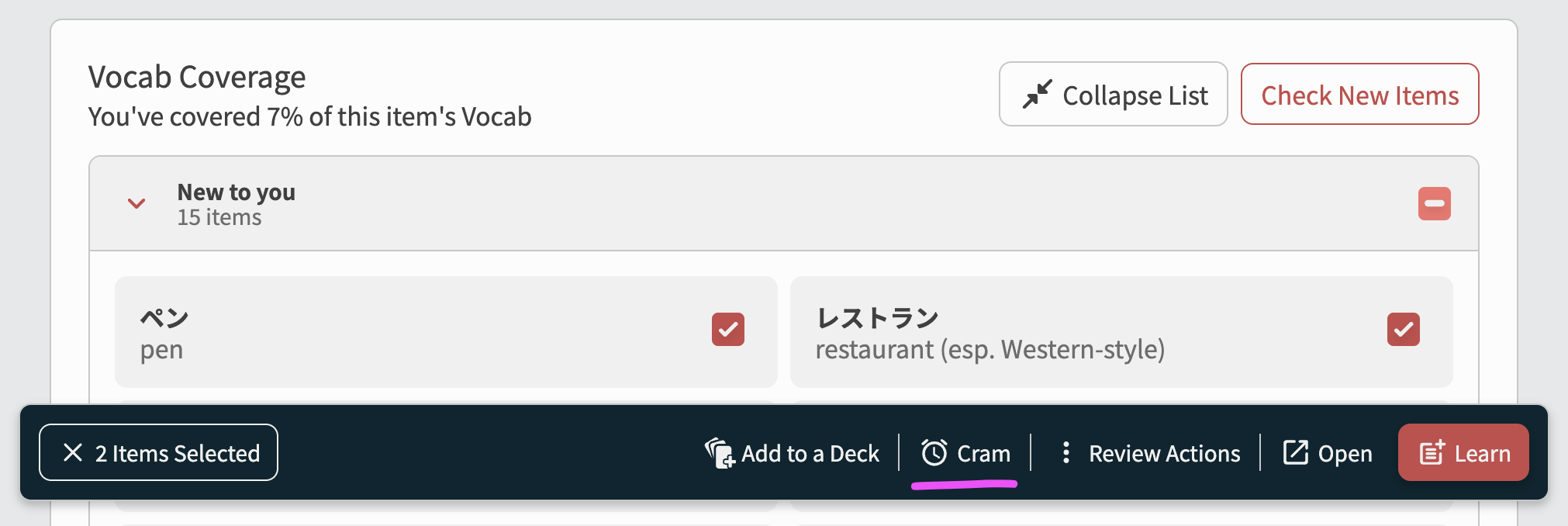Click Open in the selection toolbar
Screen dimensions: 1568x526
click(x=1344, y=453)
